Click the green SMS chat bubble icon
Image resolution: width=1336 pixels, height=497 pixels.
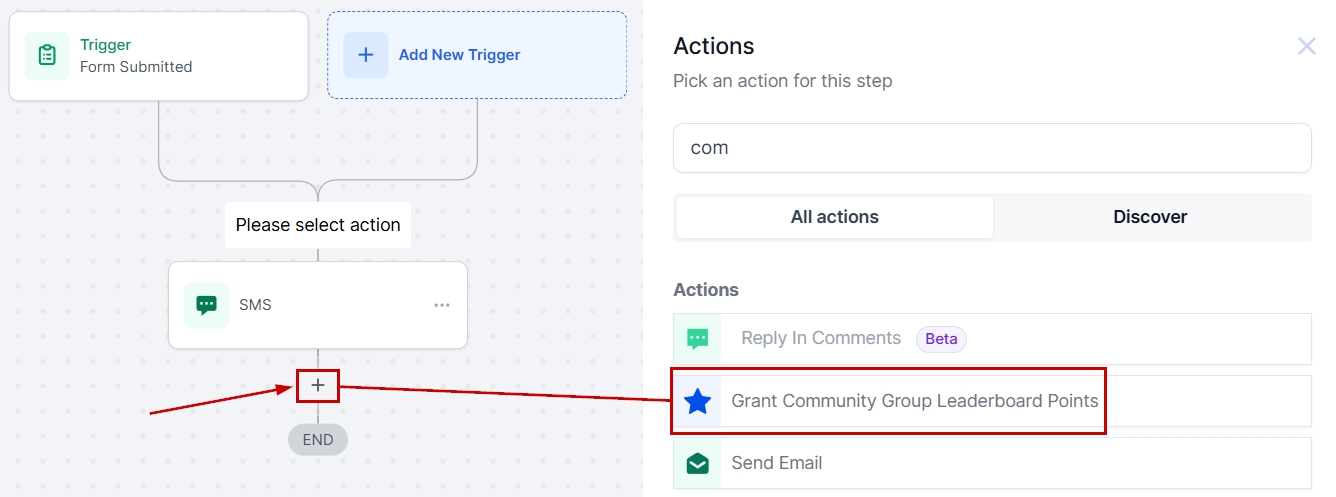pos(207,305)
